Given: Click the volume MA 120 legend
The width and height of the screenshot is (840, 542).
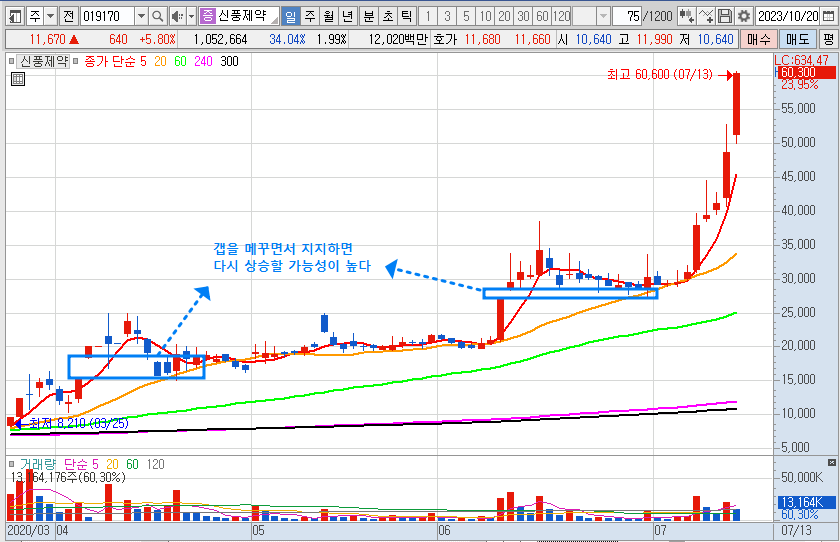Looking at the screenshot, I should (x=155, y=464).
